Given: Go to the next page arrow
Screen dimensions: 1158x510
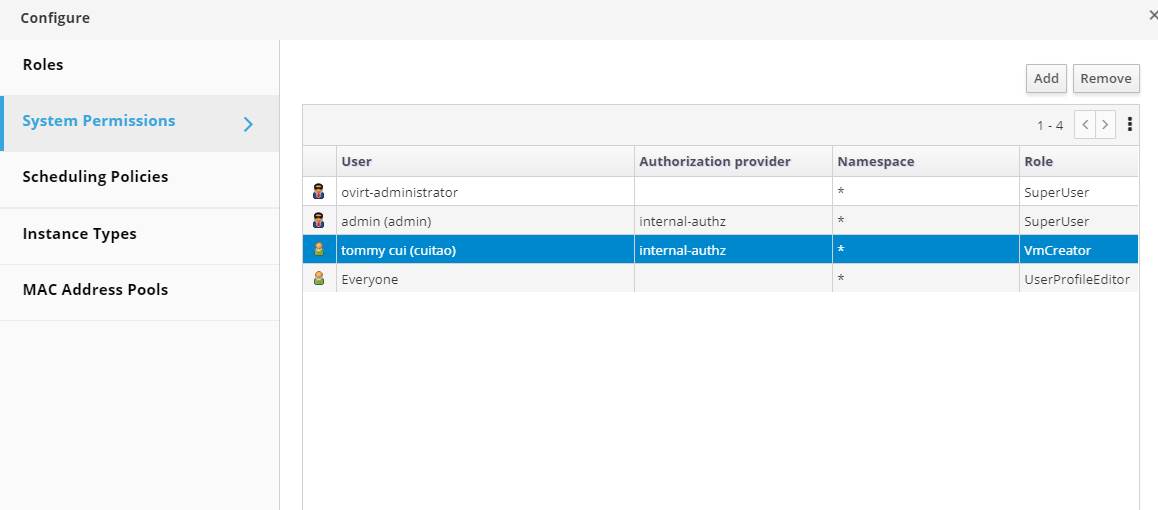Looking at the screenshot, I should pyautogui.click(x=1105, y=125).
